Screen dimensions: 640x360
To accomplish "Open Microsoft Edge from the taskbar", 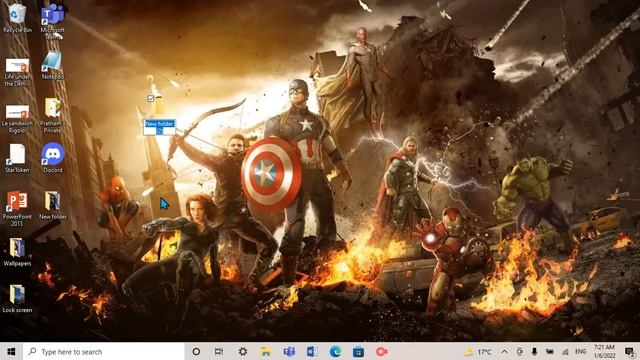I will pyautogui.click(x=336, y=351).
